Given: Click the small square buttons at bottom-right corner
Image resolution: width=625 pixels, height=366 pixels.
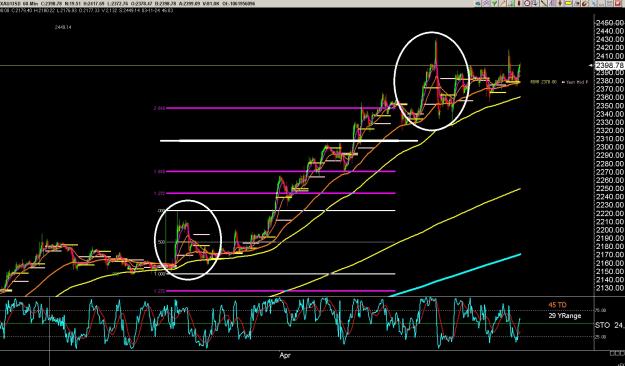Looking at the screenshot, I should [x=617, y=353].
